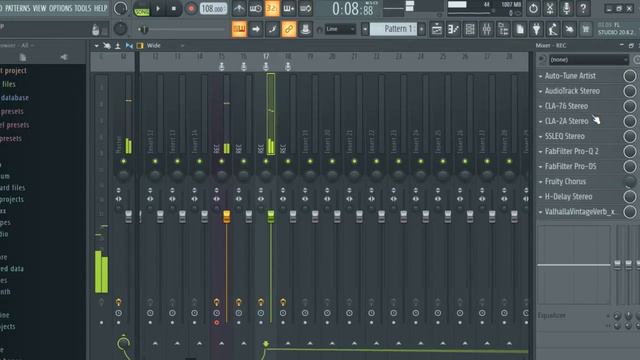Toggle the multilink to controllers chain icon

click(x=289, y=29)
